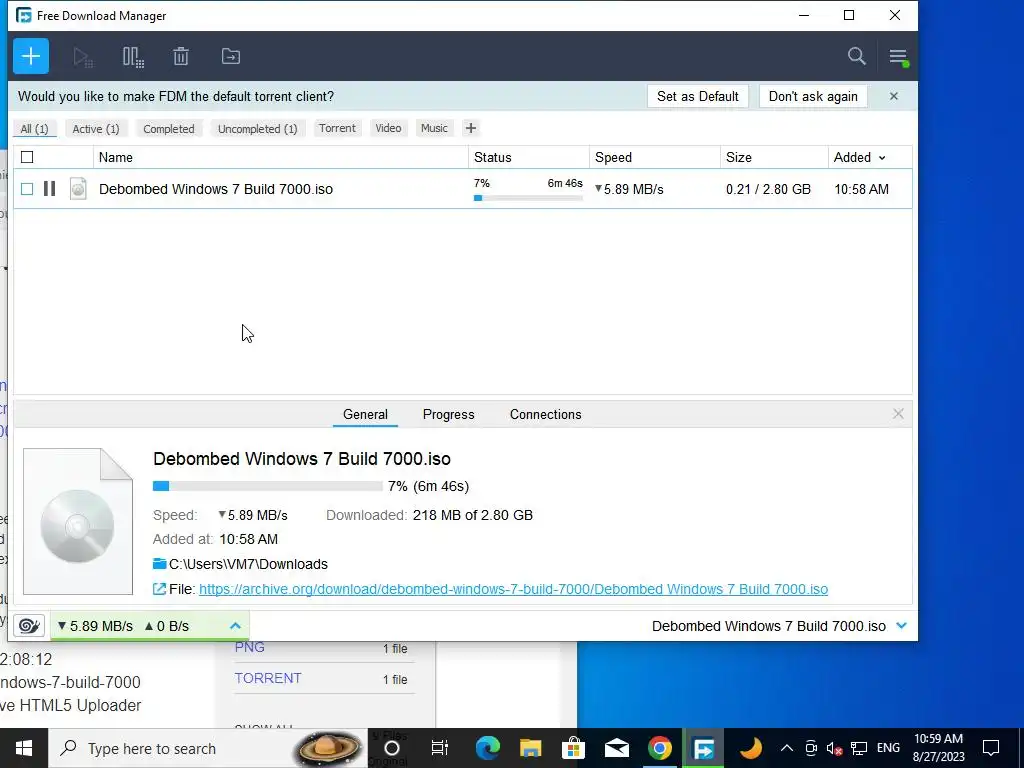Toggle snail mode icon in status bar
Screen dimensions: 1024x768
tap(29, 626)
